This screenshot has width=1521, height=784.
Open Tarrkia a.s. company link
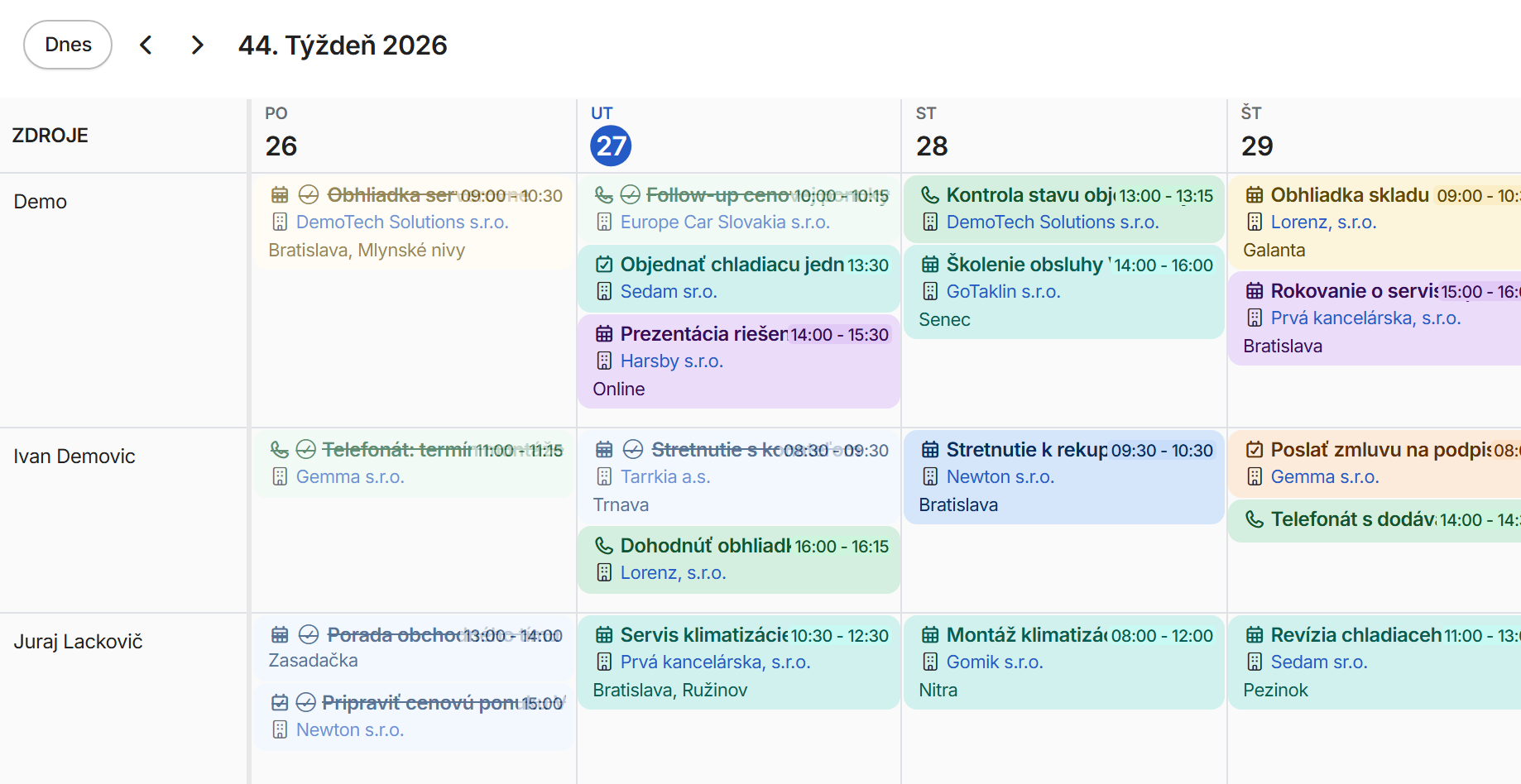coord(665,477)
